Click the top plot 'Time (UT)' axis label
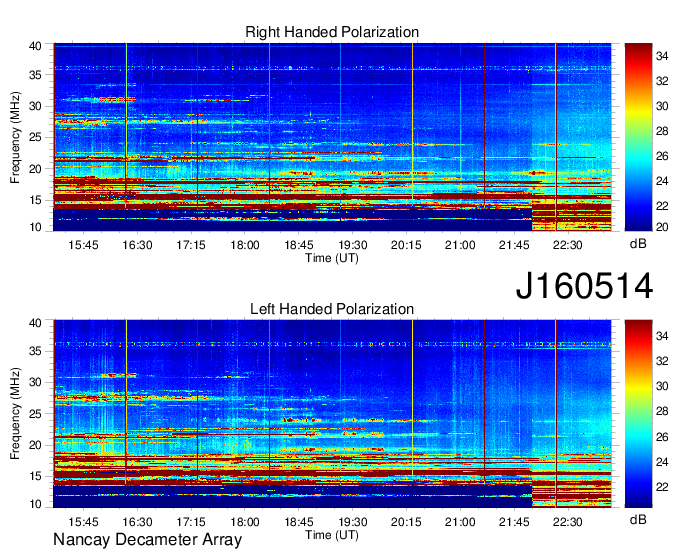Image resolution: width=680 pixels, height=552 pixels. 332,258
